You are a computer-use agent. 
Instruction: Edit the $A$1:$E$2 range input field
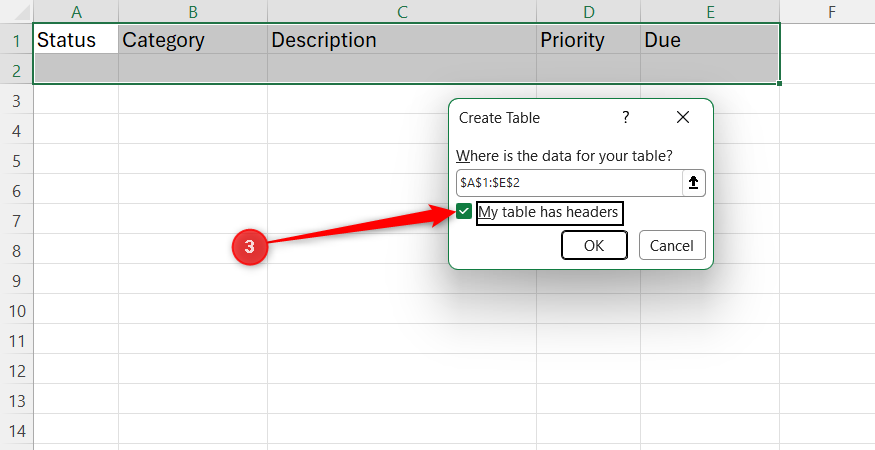click(569, 183)
